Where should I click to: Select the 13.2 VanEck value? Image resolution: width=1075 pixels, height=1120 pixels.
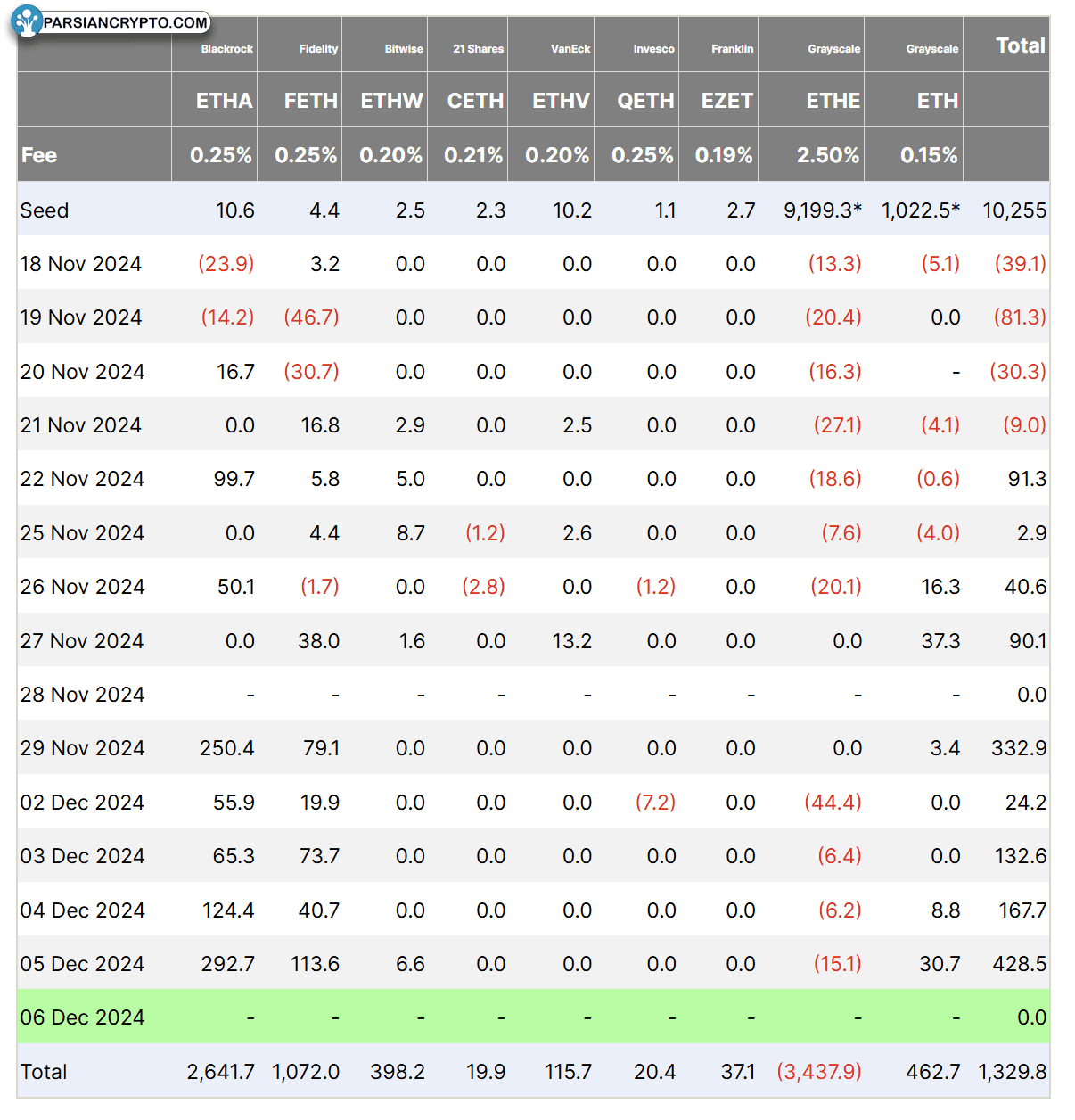572,641
